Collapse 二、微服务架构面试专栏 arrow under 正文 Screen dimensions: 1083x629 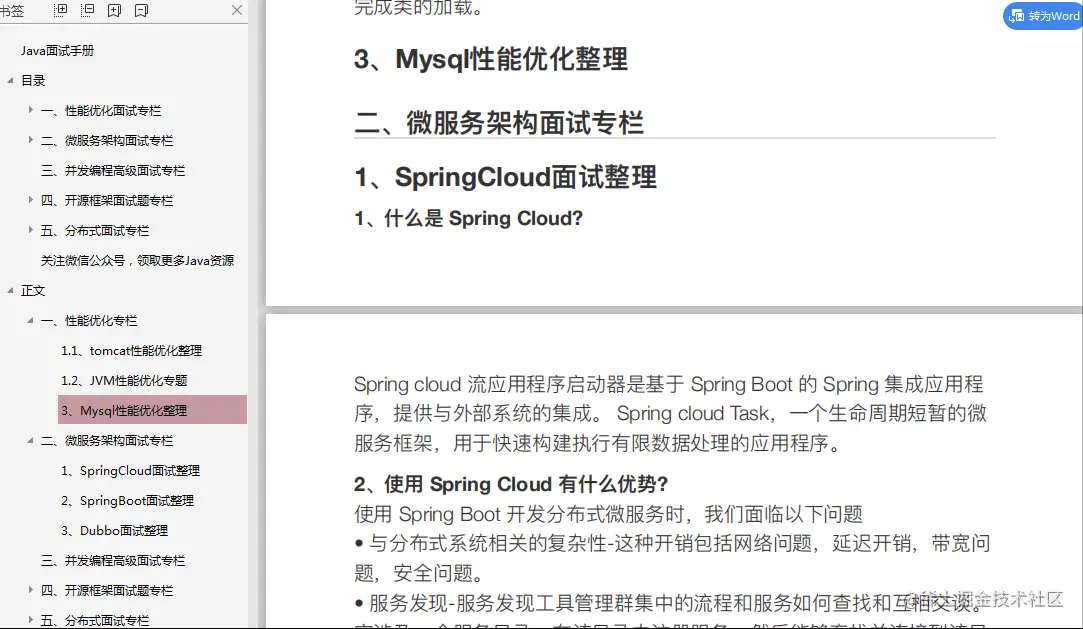point(30,441)
